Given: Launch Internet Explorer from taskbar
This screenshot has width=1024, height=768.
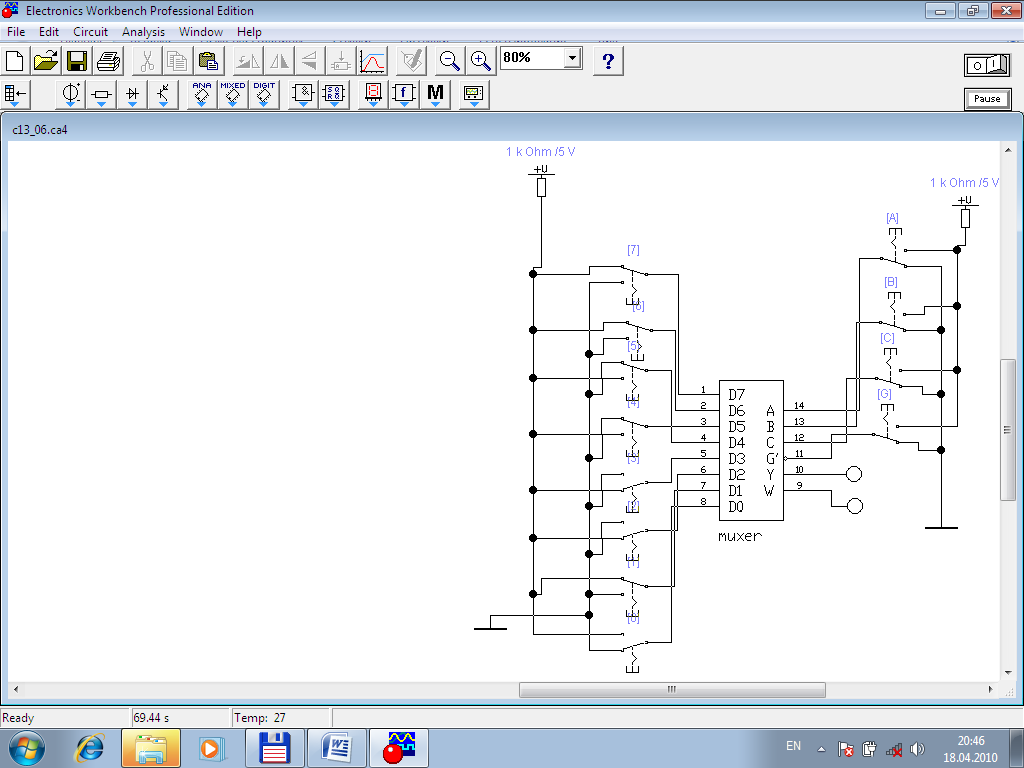Looking at the screenshot, I should click(90, 748).
